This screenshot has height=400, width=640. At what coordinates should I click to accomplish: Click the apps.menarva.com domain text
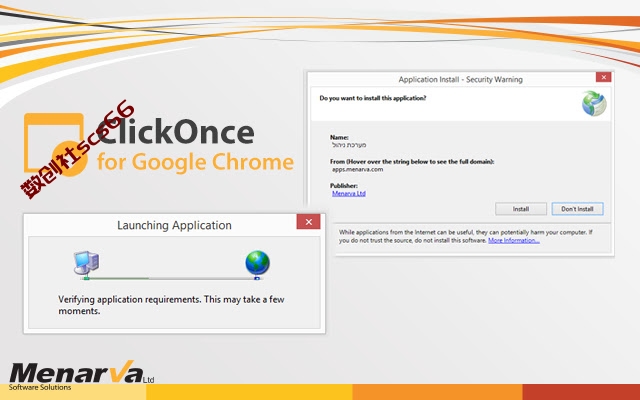coord(358,169)
